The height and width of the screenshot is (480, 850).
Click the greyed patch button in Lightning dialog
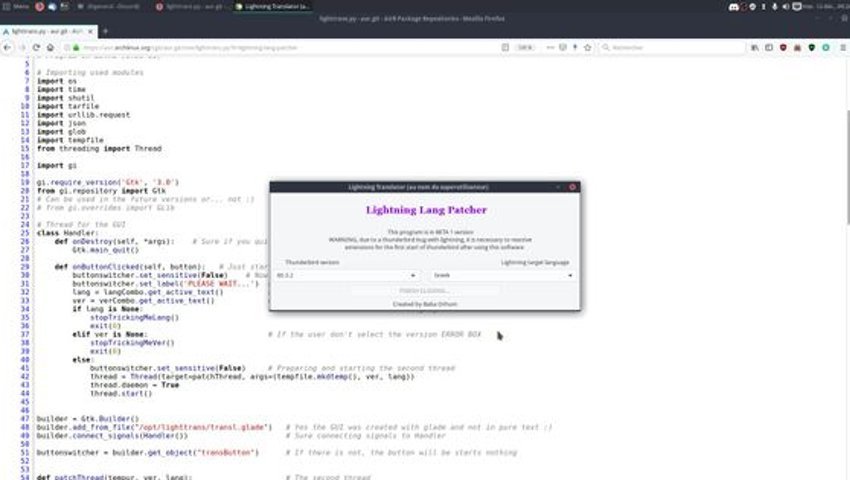coord(424,291)
